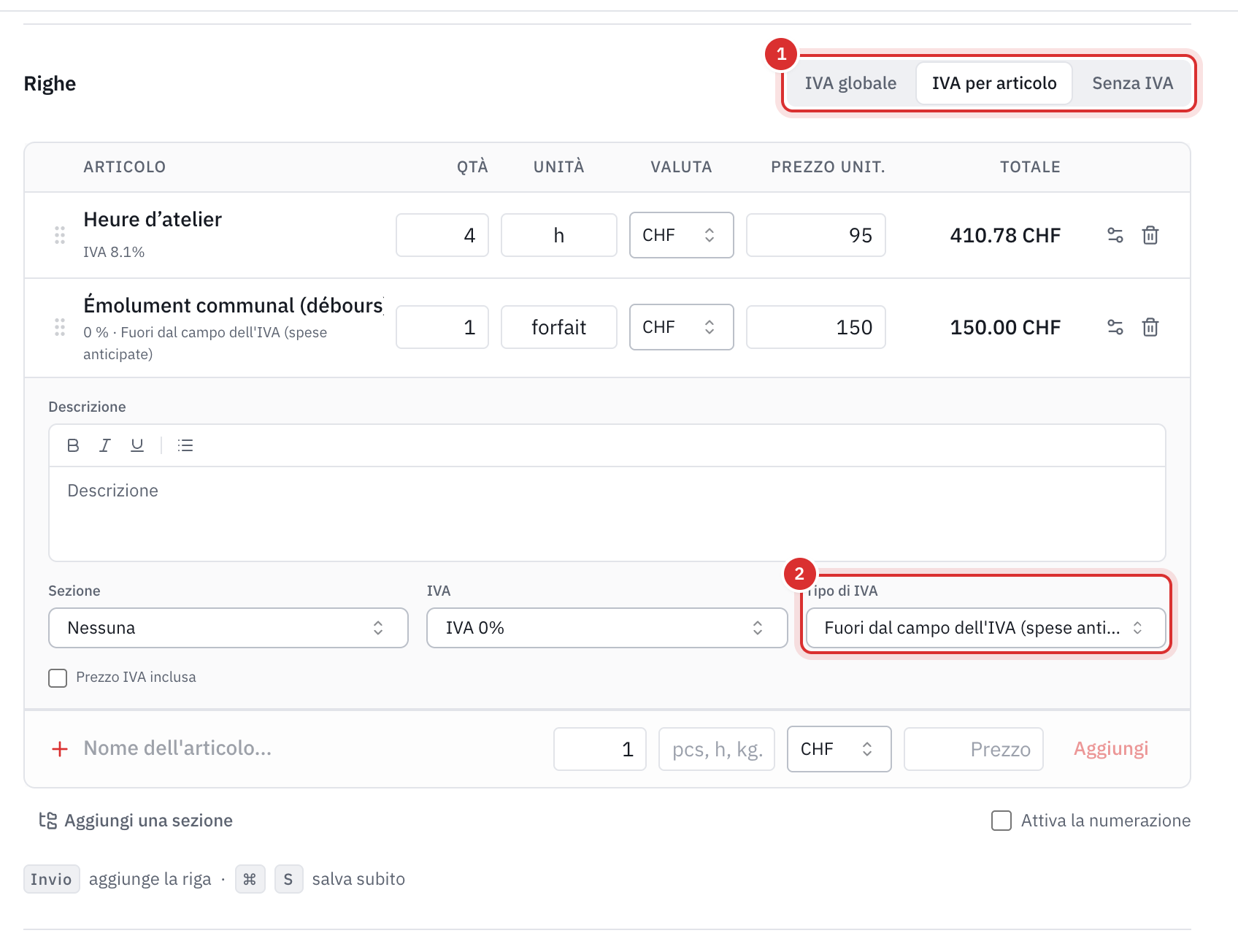Select IVA per articolo mode
This screenshot has width=1238, height=952.
(994, 83)
